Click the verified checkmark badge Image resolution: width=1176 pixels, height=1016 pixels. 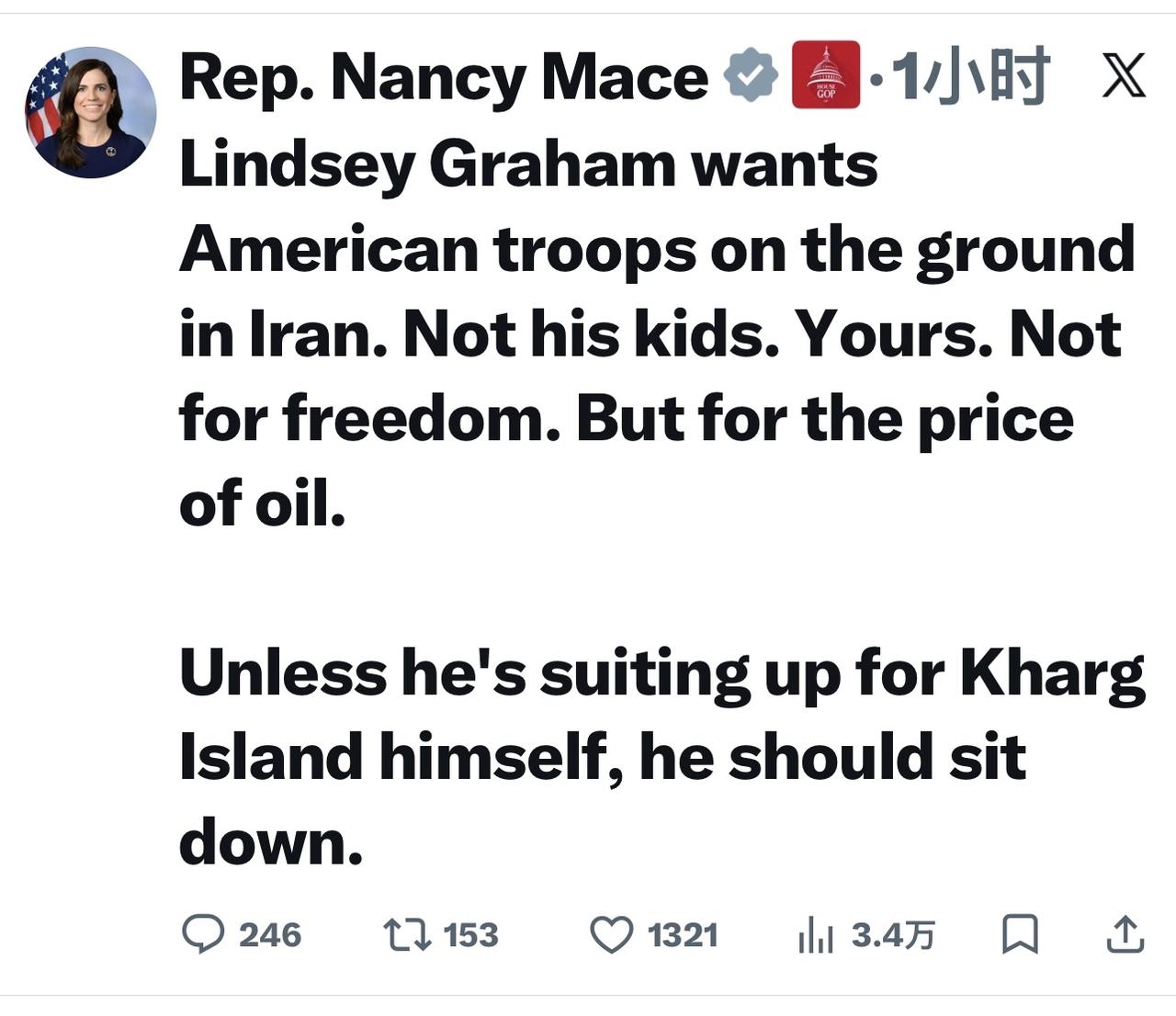click(751, 75)
